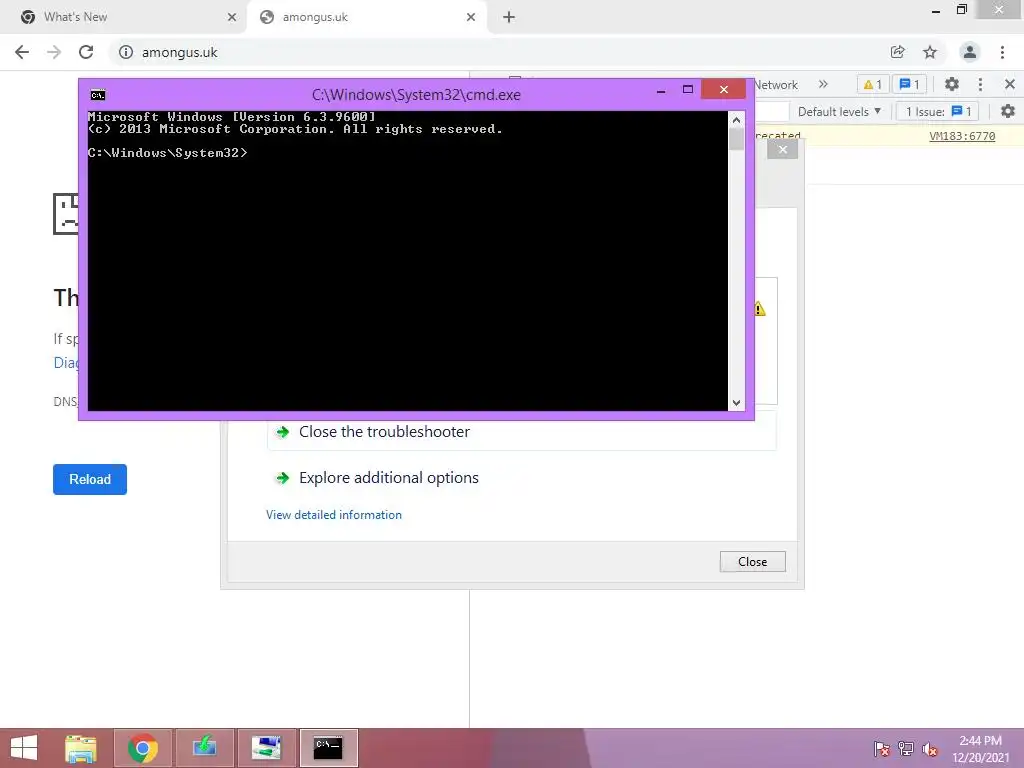Open the green-arrow app in the taskbar
This screenshot has height=768, width=1024.
click(204, 748)
